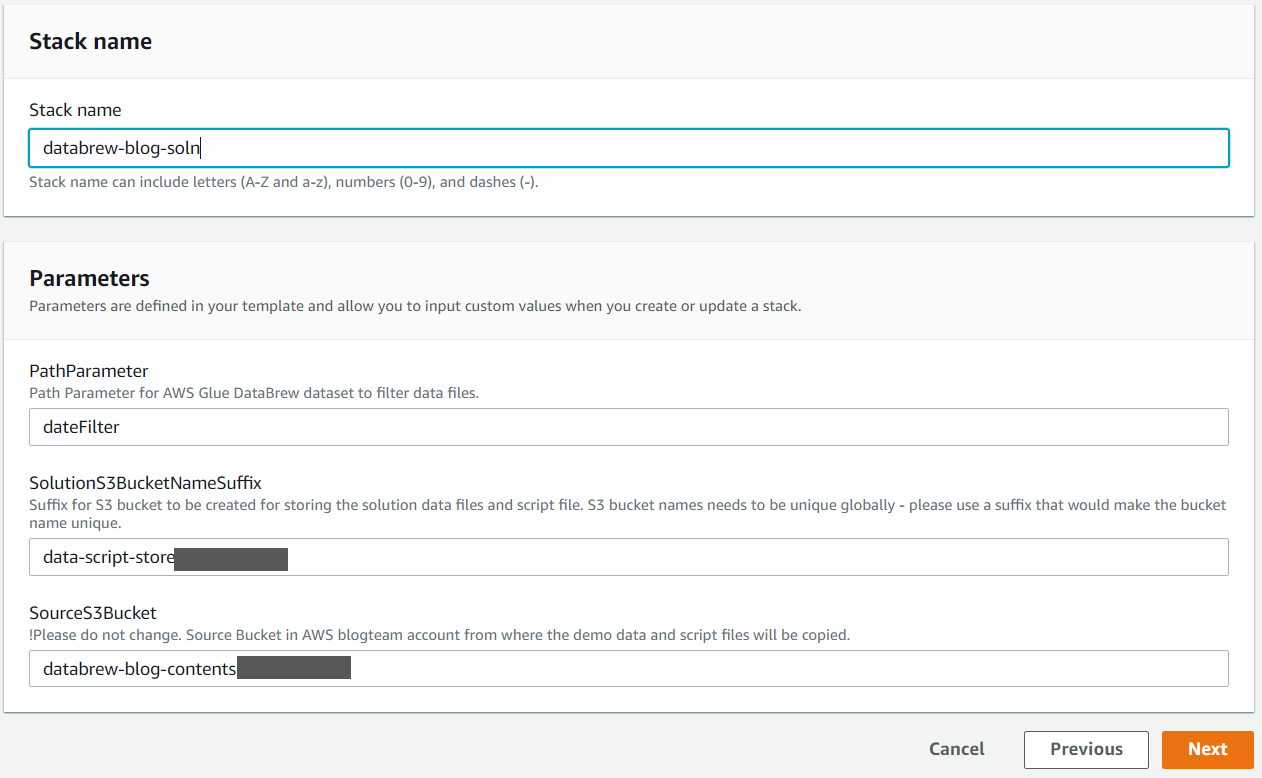Click the SolutionS3BucketNameSuffix input field
Image resolution: width=1262 pixels, height=778 pixels.
[628, 557]
